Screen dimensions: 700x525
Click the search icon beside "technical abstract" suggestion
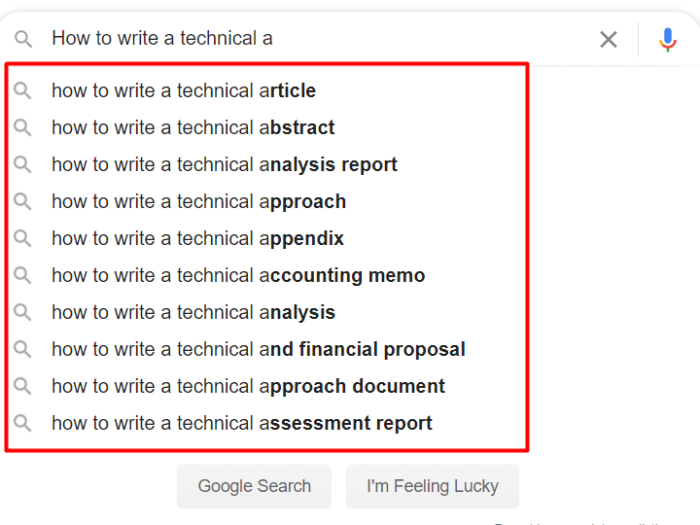coord(23,128)
